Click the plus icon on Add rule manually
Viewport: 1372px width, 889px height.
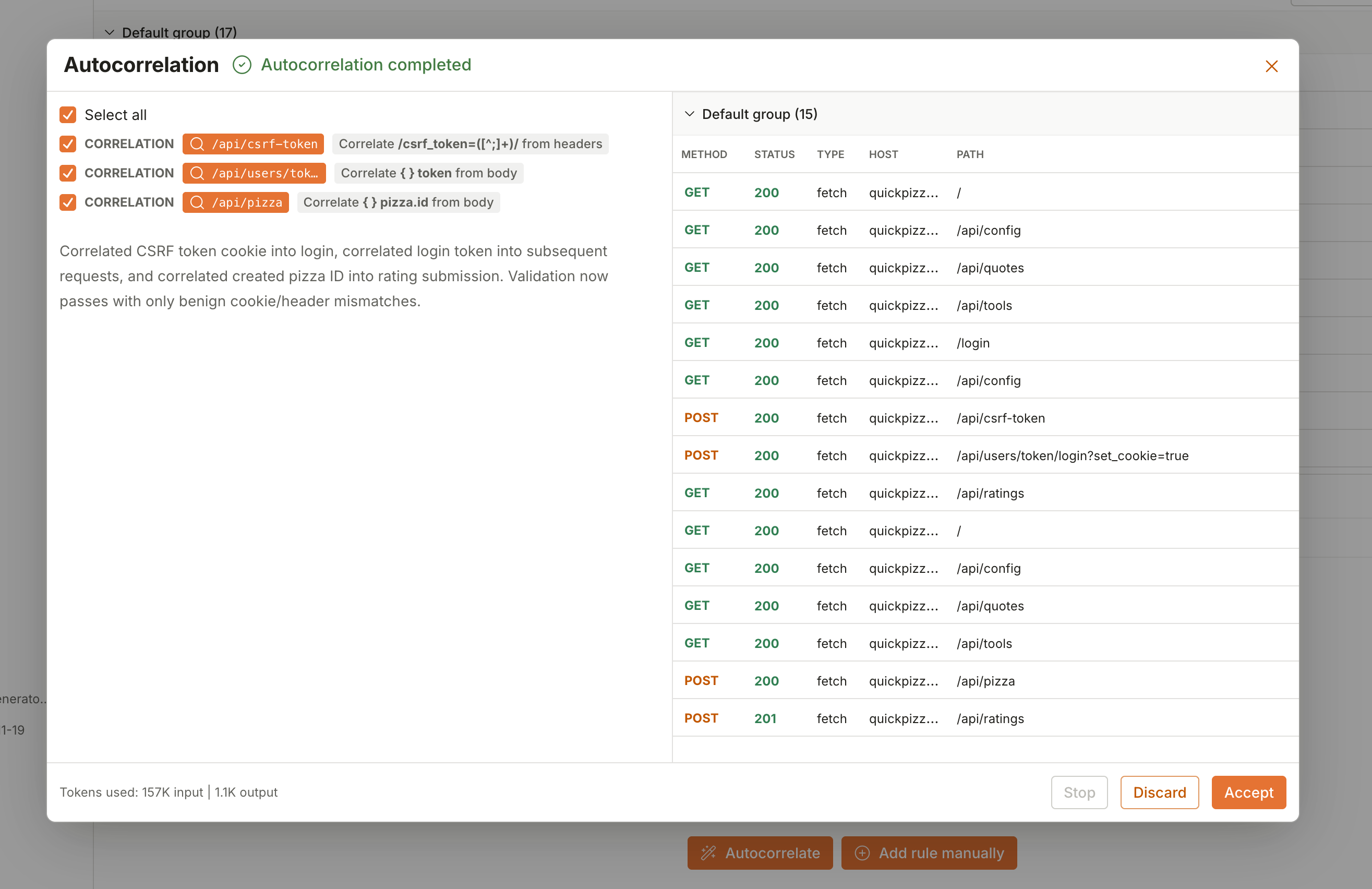(x=862, y=853)
